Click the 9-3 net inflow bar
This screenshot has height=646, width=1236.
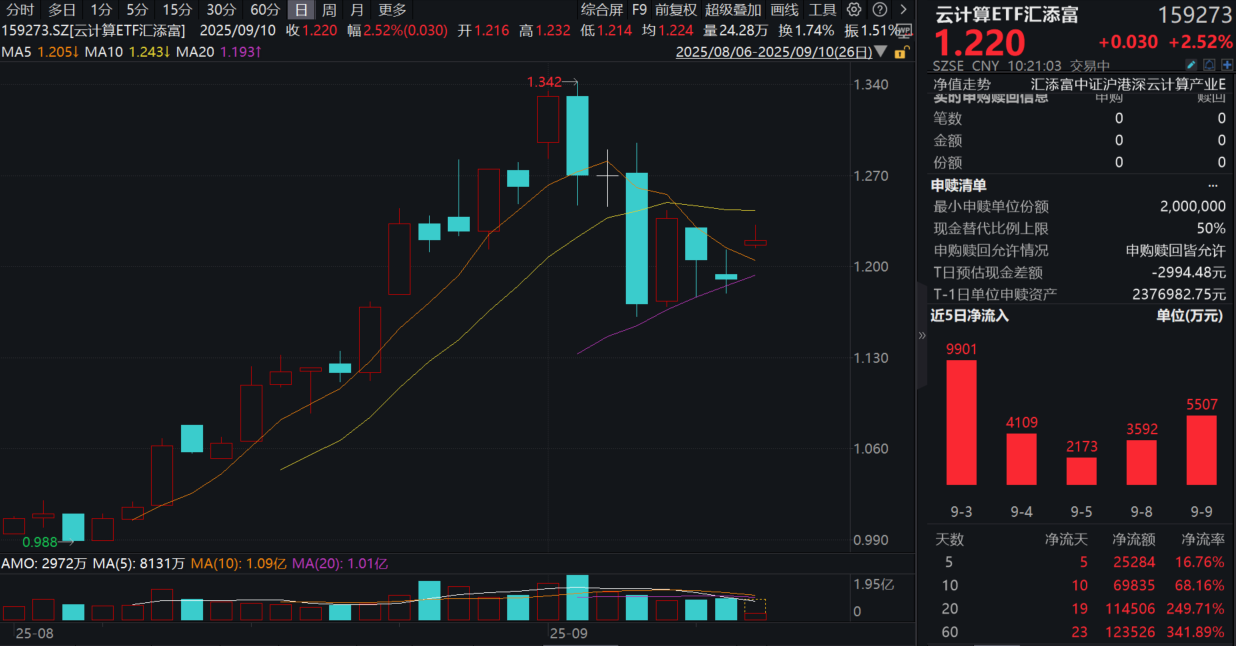click(x=961, y=425)
